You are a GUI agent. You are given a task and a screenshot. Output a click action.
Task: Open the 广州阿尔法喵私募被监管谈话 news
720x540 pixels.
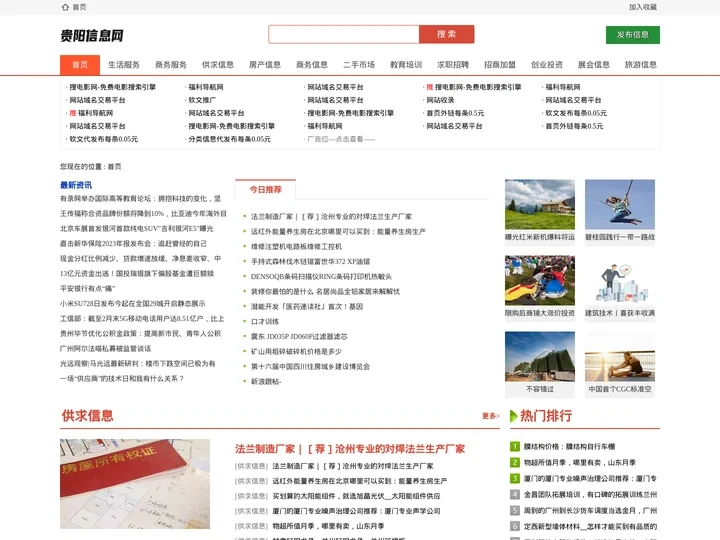pos(106,349)
